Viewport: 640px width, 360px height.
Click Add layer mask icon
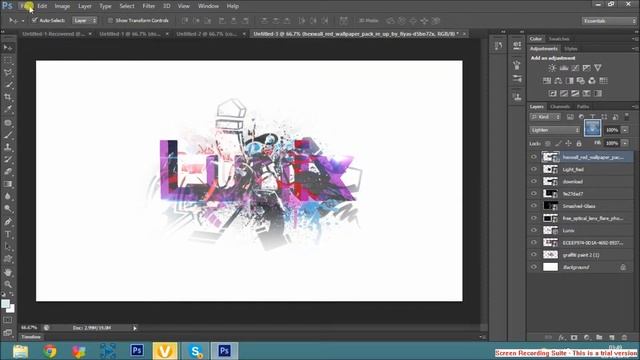point(574,338)
